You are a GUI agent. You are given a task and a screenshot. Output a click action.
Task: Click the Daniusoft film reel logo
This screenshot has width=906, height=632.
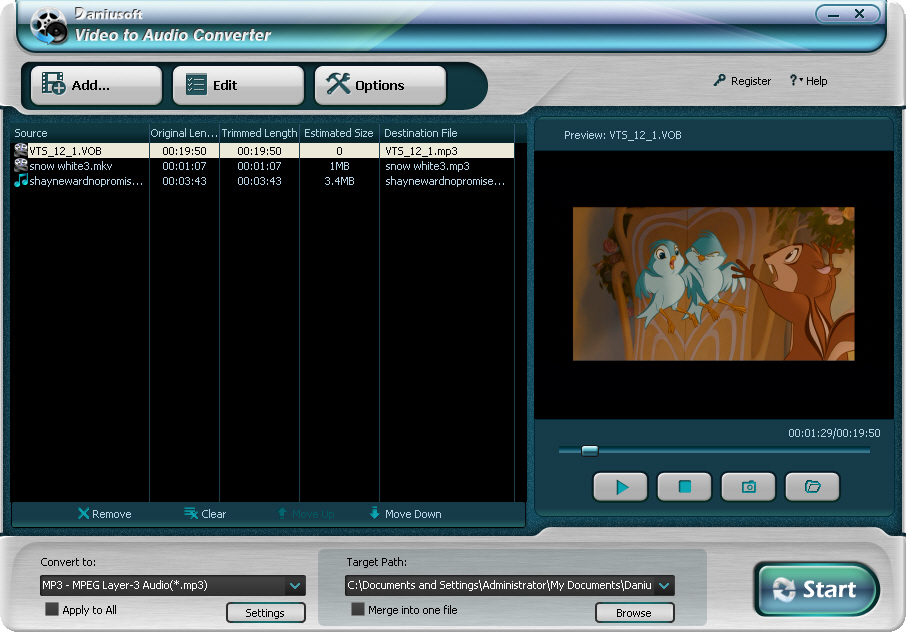[49, 27]
